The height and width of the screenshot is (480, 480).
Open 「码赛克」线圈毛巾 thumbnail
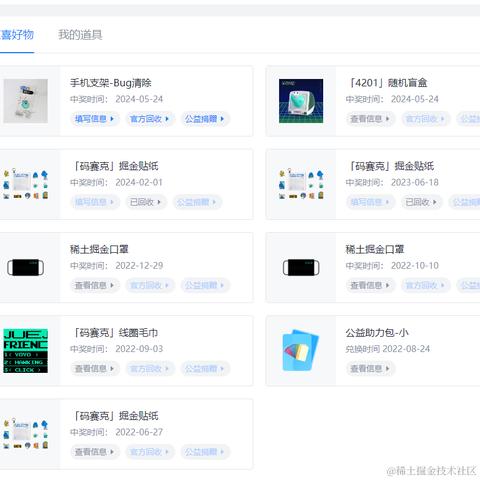click(26, 351)
